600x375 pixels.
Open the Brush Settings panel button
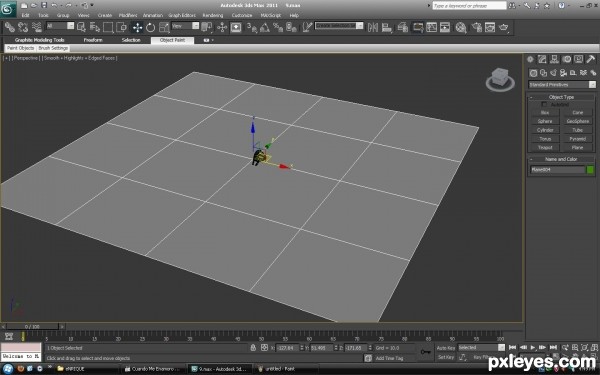[54, 48]
